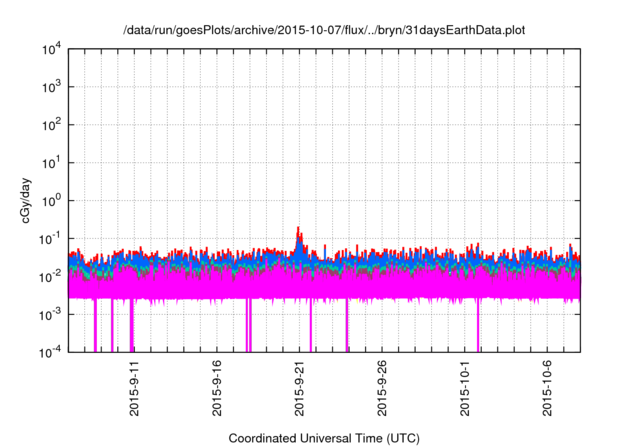Click the 10^-1 y-axis tick label
The image size is (640, 448).
click(50, 239)
